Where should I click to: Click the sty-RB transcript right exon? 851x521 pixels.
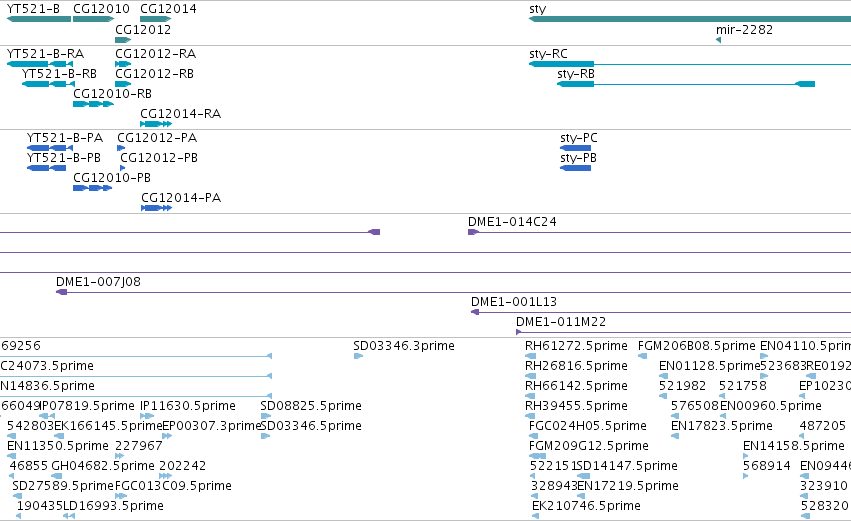pos(805,84)
